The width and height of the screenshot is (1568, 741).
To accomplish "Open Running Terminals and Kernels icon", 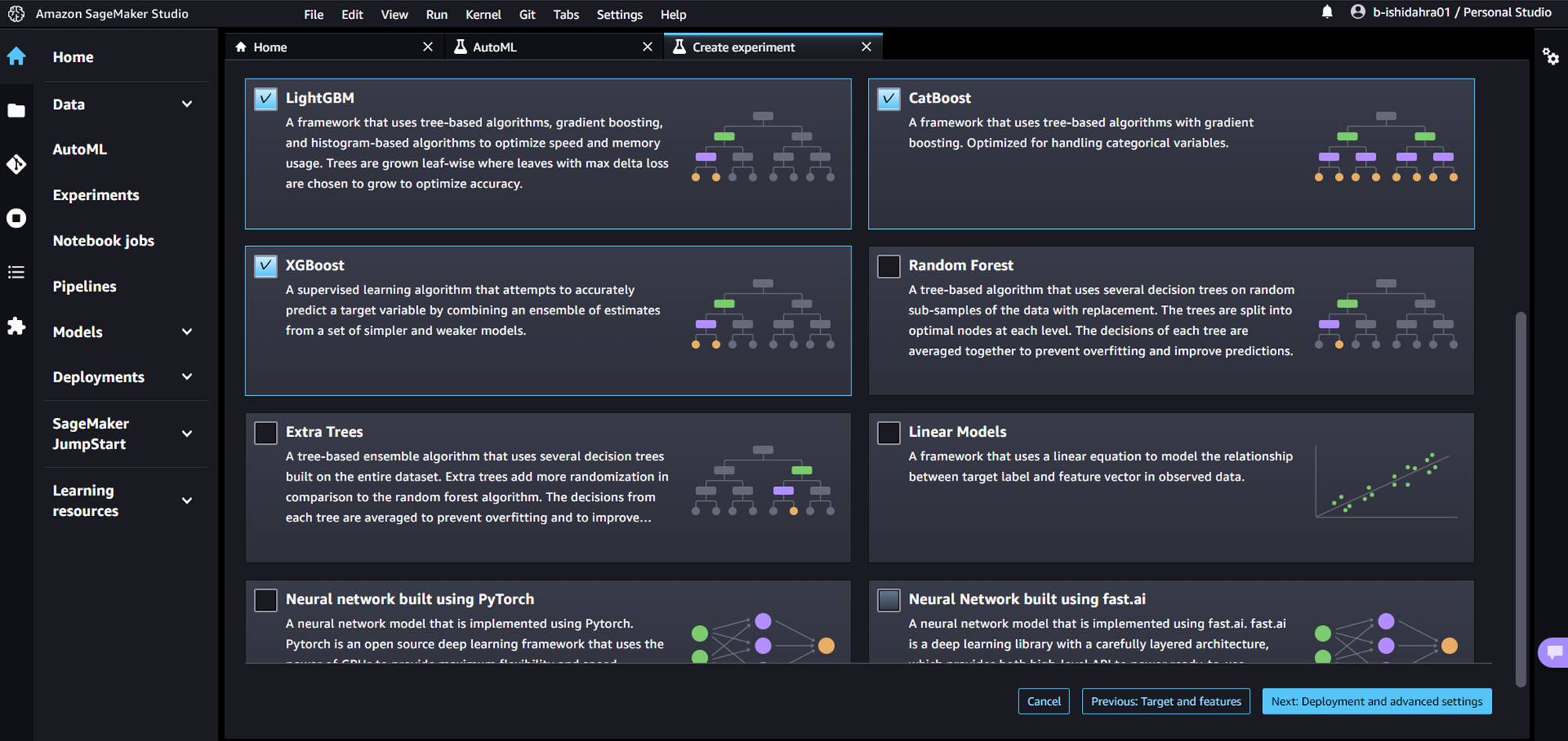I will 16,218.
